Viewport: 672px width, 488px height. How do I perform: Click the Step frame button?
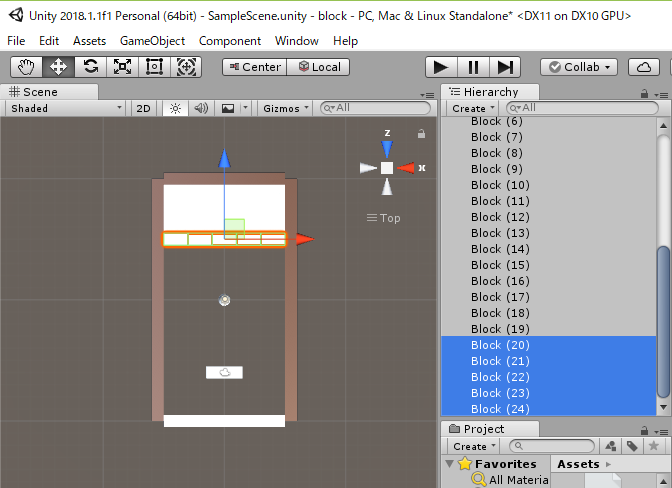coord(505,67)
